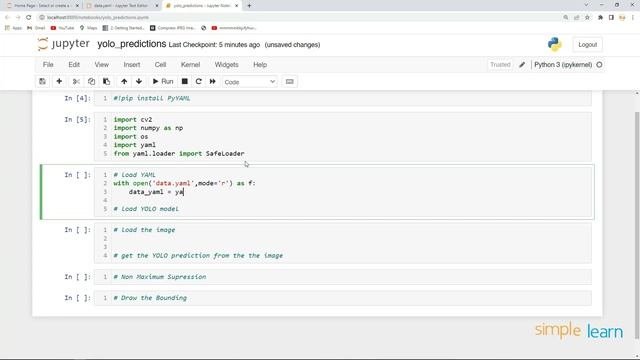Viewport: 640px width, 360px height.
Task: Open the Edit menu
Action: (74, 64)
